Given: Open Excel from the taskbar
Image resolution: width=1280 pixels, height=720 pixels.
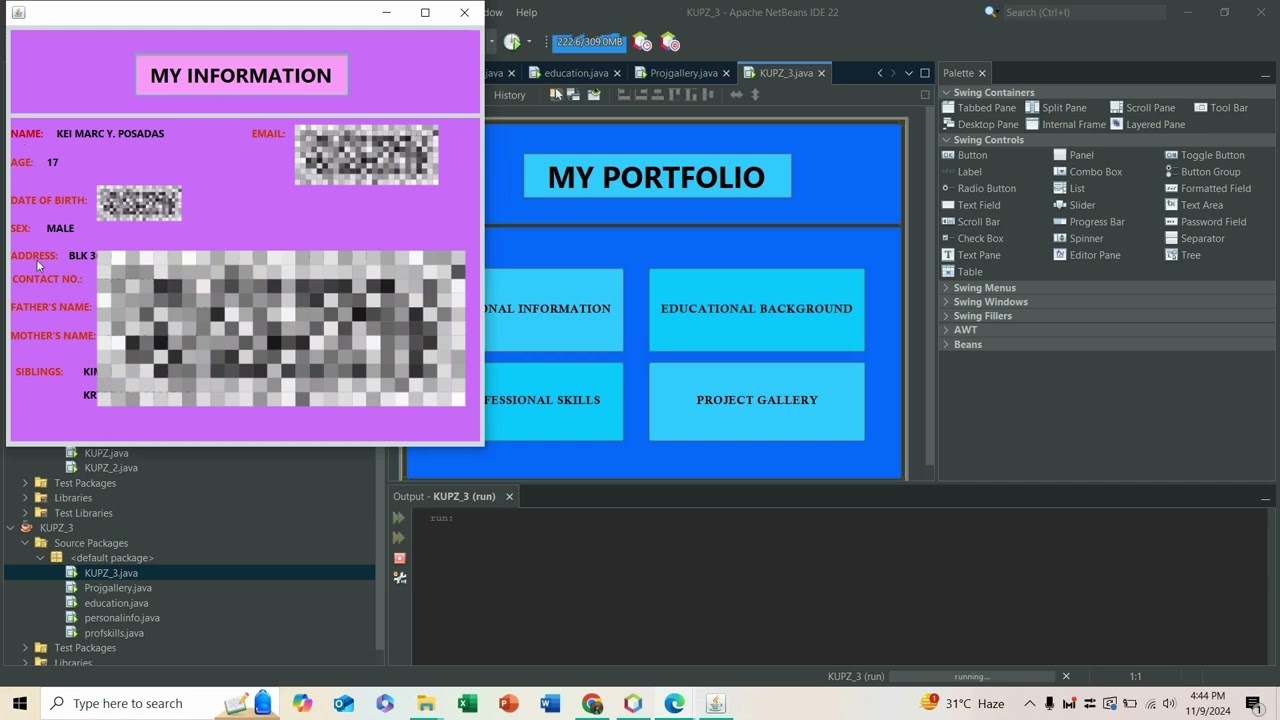Looking at the screenshot, I should point(467,703).
